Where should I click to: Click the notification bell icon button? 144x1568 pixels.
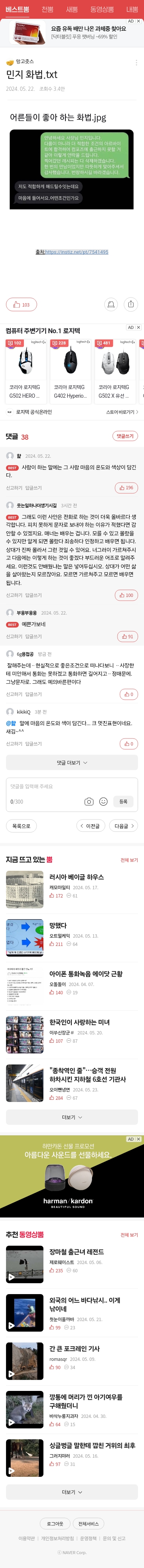coord(111,304)
